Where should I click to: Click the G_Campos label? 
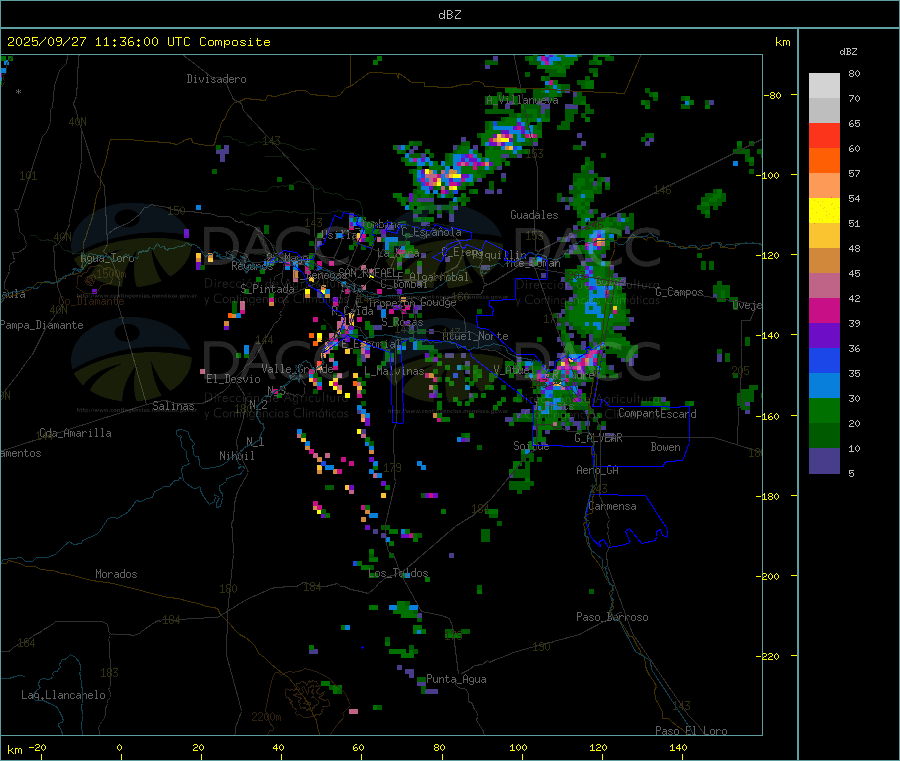(x=679, y=292)
